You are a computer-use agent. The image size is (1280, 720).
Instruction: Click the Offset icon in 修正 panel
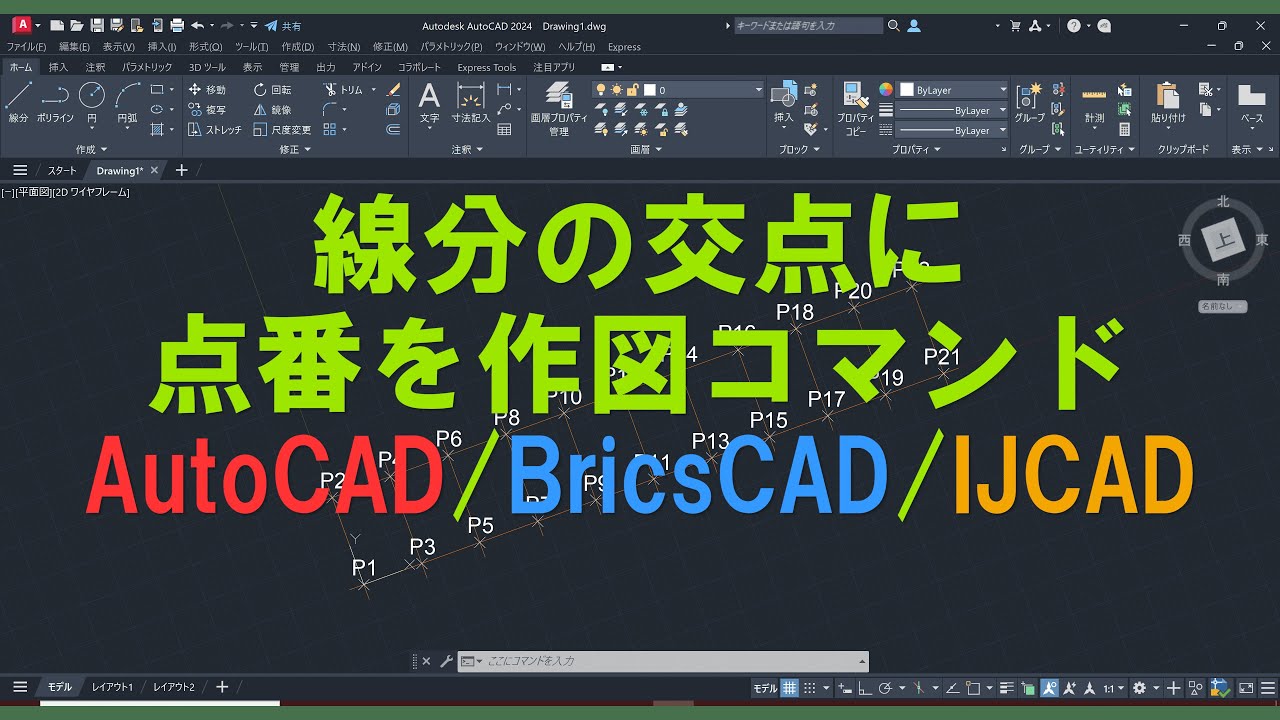(393, 129)
